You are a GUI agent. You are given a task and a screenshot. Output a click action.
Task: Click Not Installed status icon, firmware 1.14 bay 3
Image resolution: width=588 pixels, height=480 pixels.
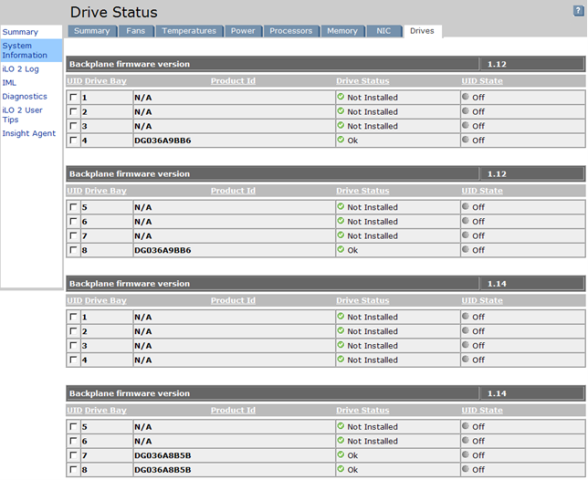pos(340,345)
